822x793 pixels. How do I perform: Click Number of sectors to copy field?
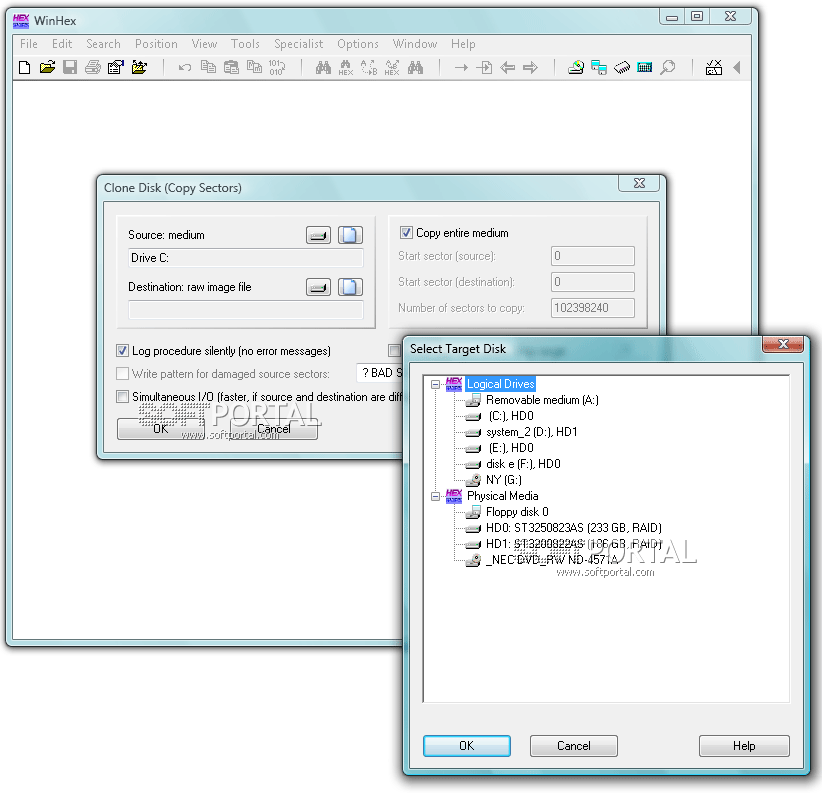[592, 308]
